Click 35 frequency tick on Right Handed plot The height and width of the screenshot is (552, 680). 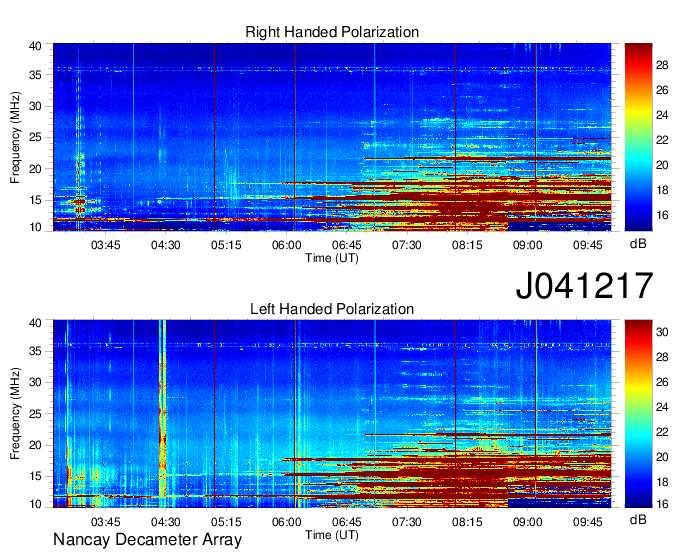(35, 75)
